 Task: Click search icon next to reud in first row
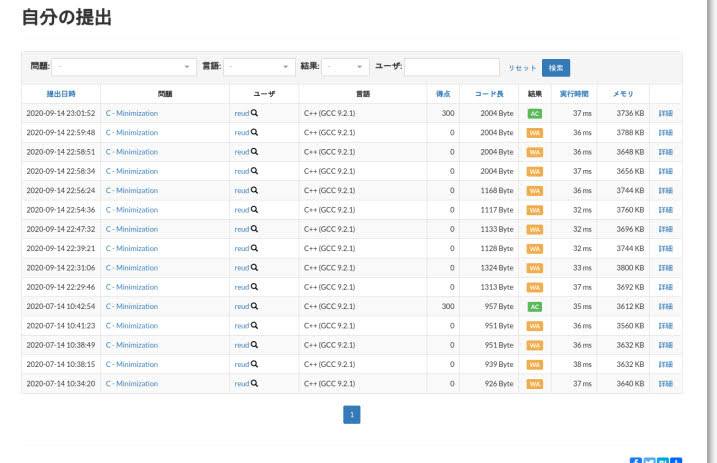click(x=254, y=113)
